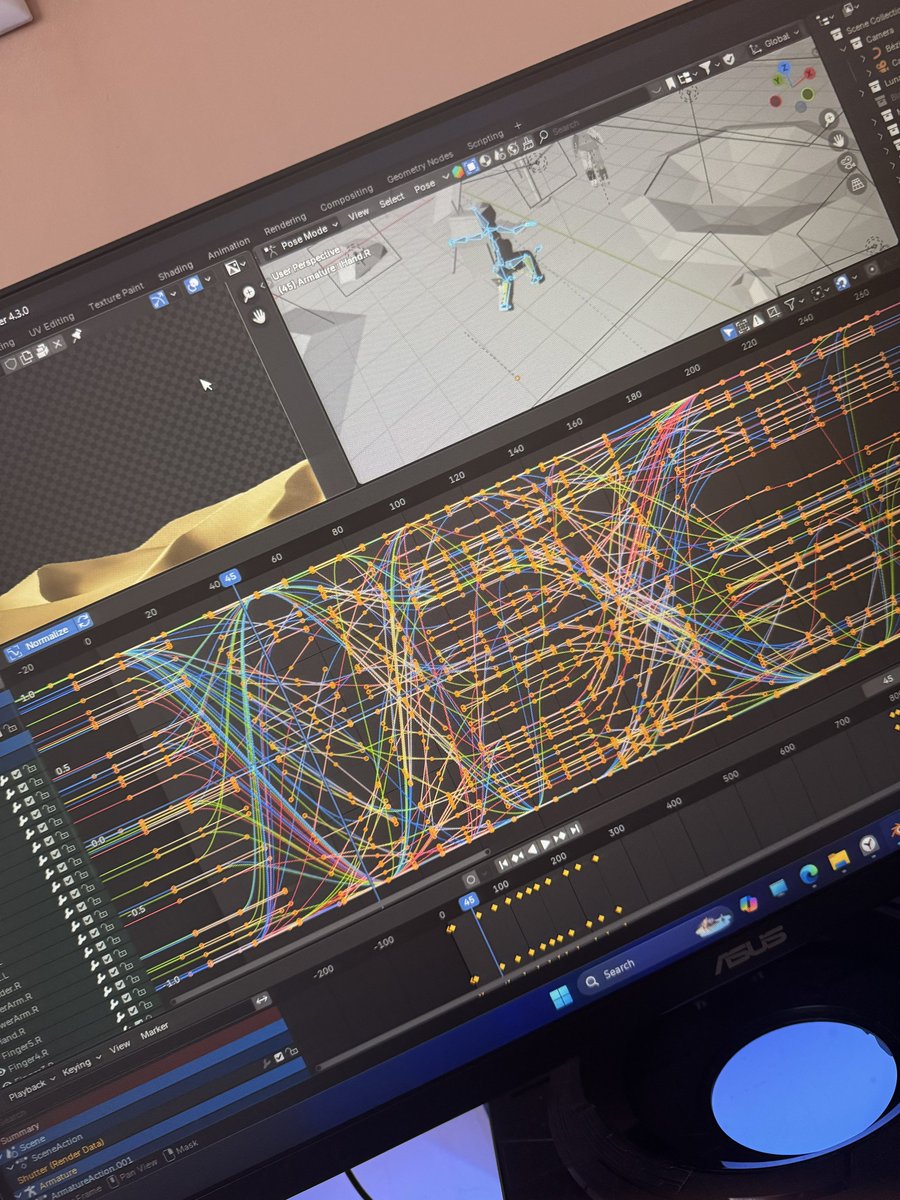The height and width of the screenshot is (1200, 900).
Task: Switch to the Scripting workspace tab
Action: click(486, 138)
